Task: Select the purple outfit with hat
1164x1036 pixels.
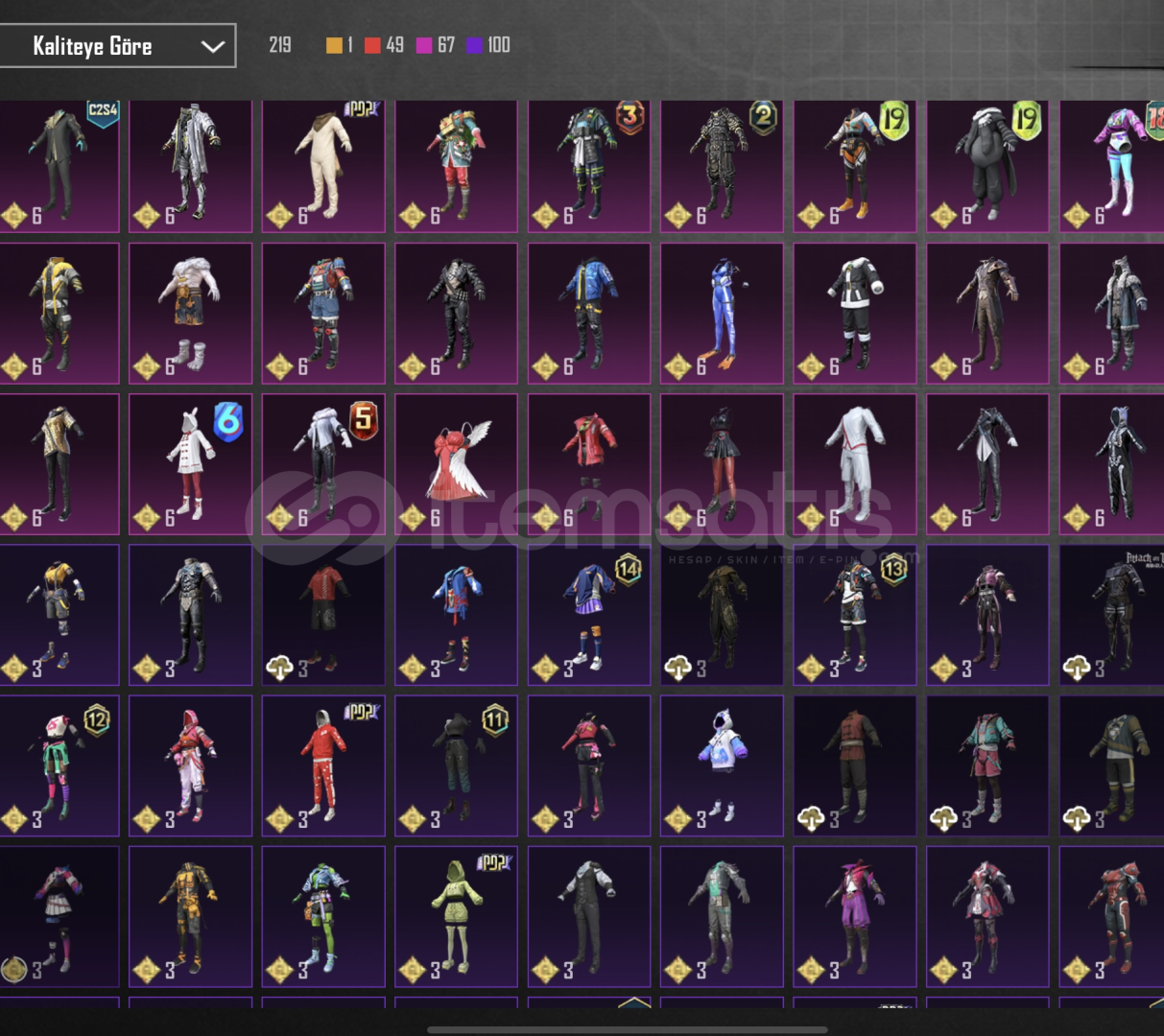Action: [855, 916]
